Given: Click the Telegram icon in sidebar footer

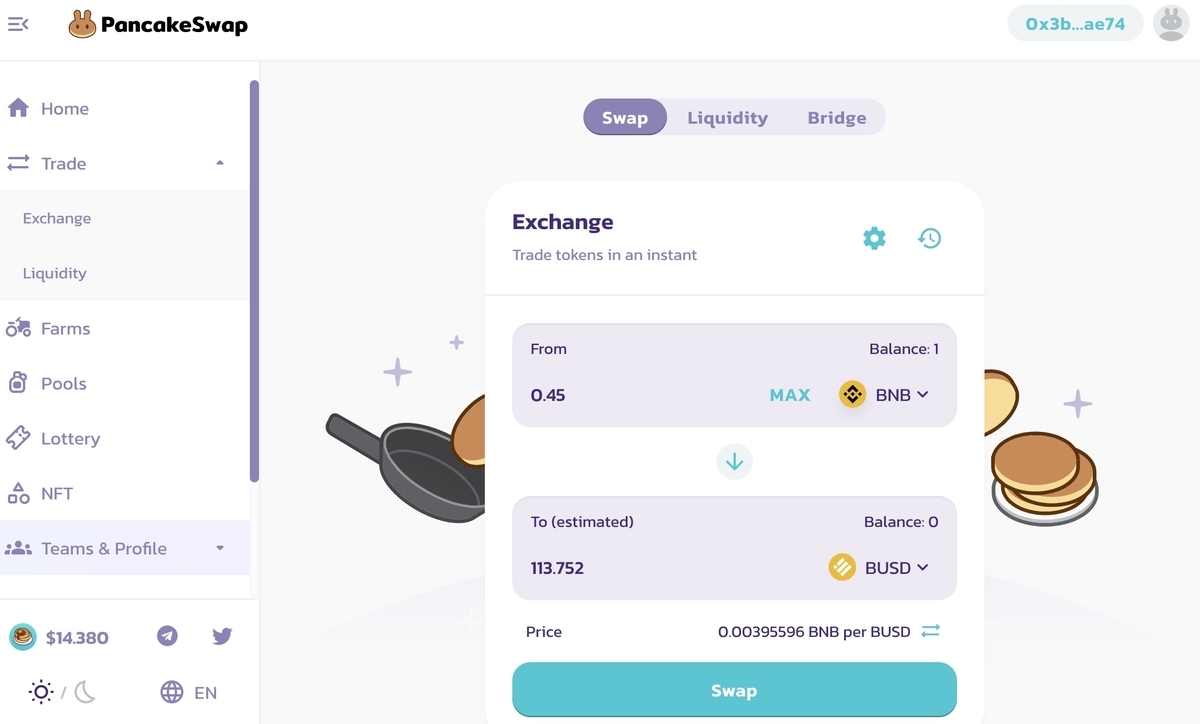Looking at the screenshot, I should [168, 636].
